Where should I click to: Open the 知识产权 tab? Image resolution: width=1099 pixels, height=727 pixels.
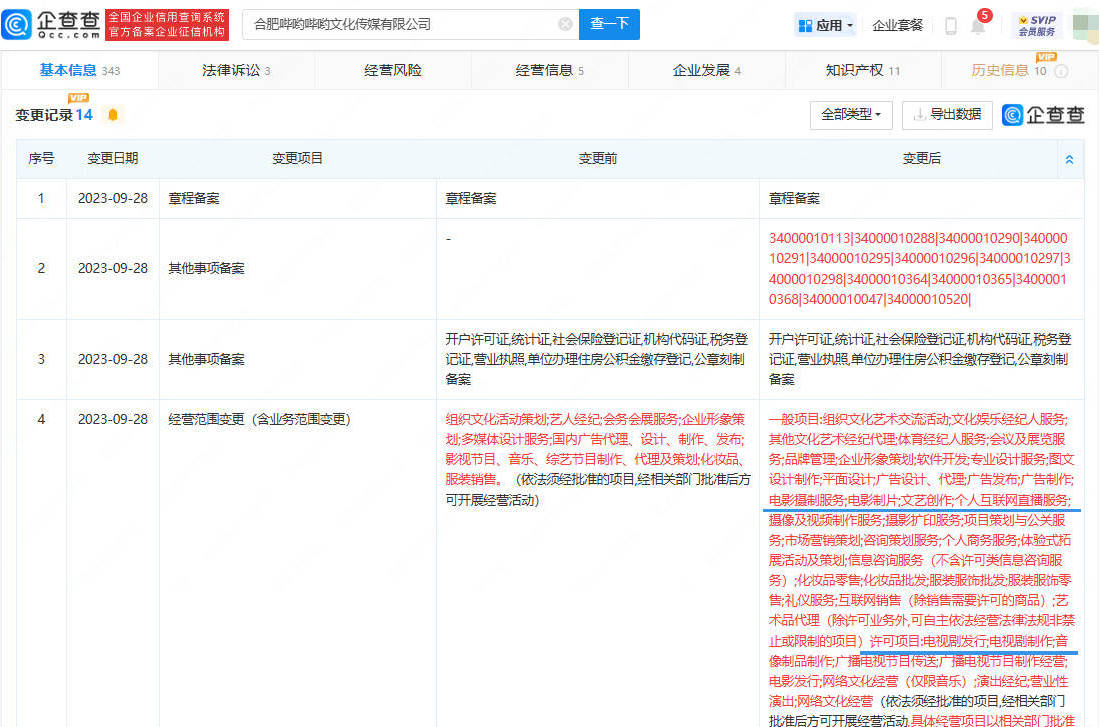(x=862, y=70)
